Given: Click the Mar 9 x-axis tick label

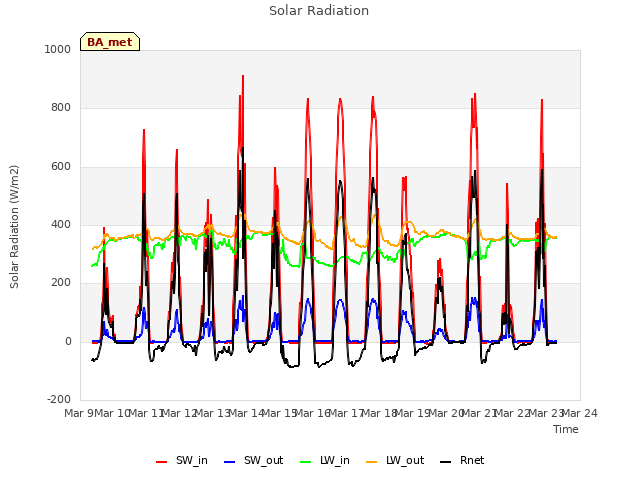Looking at the screenshot, I should pos(80,413).
